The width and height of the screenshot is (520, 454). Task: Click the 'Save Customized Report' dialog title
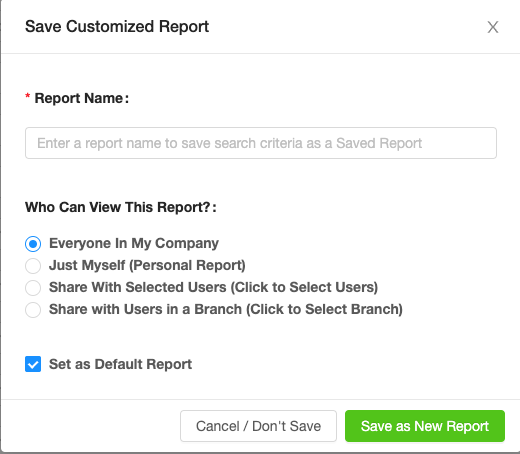click(x=117, y=27)
